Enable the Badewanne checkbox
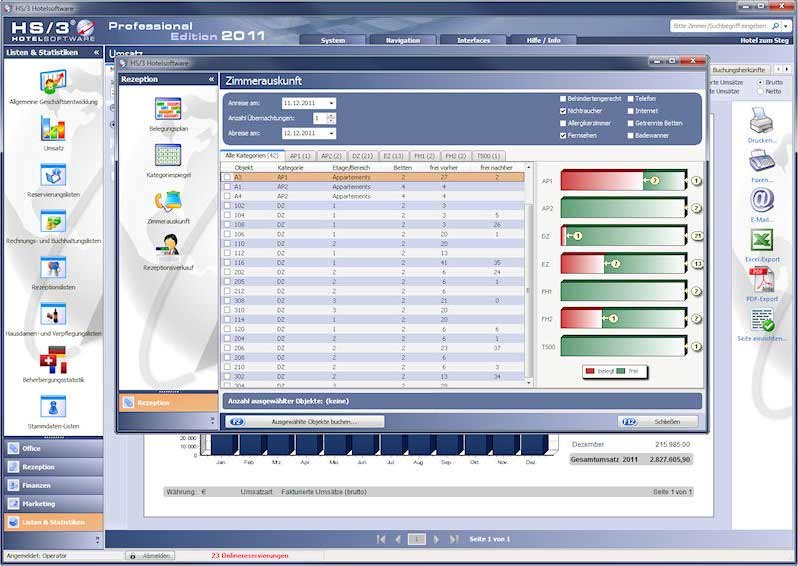 (x=630, y=135)
